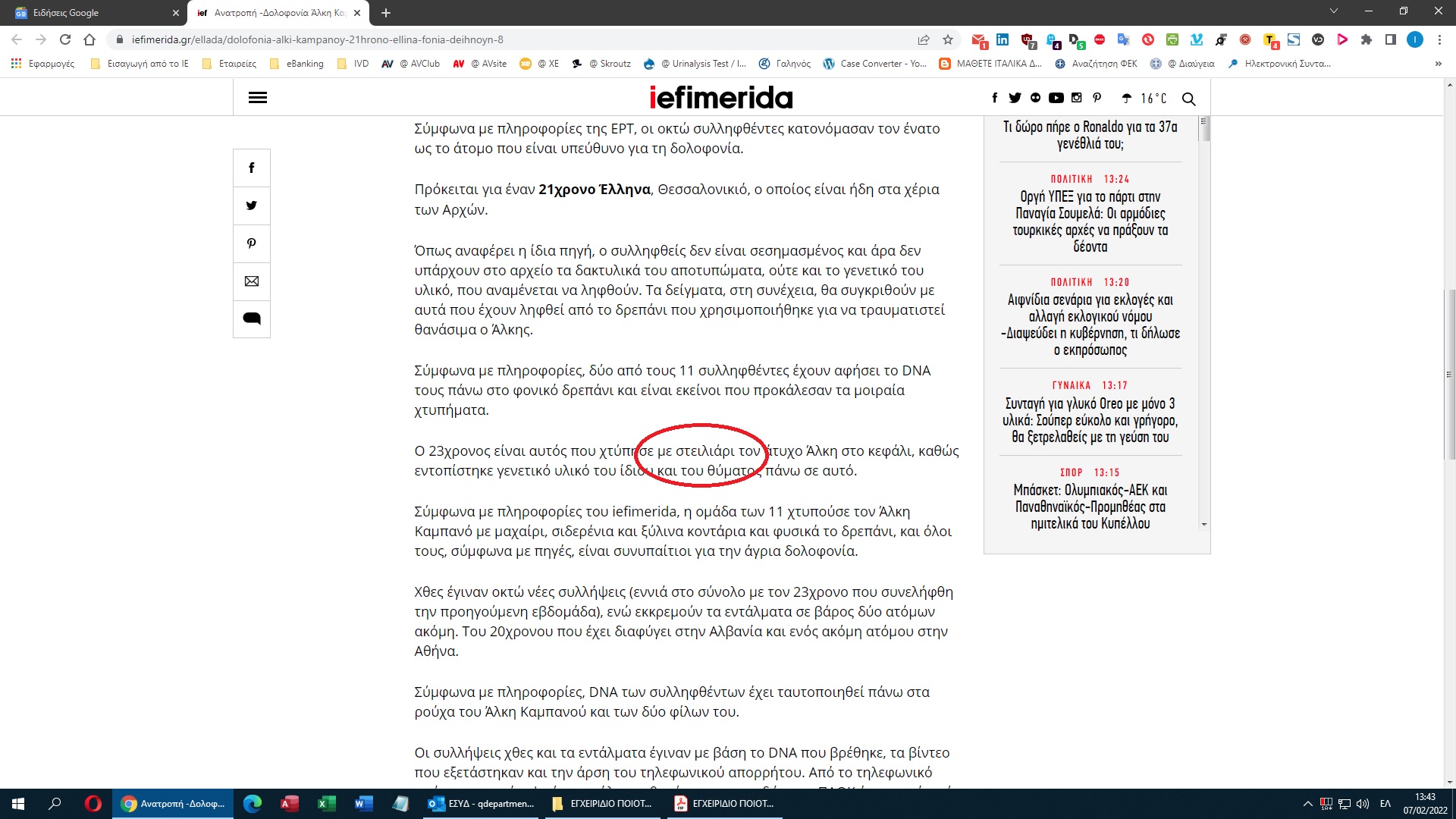Open comments via sidebar speech bubble
Image resolution: width=1456 pixels, height=819 pixels.
point(252,318)
